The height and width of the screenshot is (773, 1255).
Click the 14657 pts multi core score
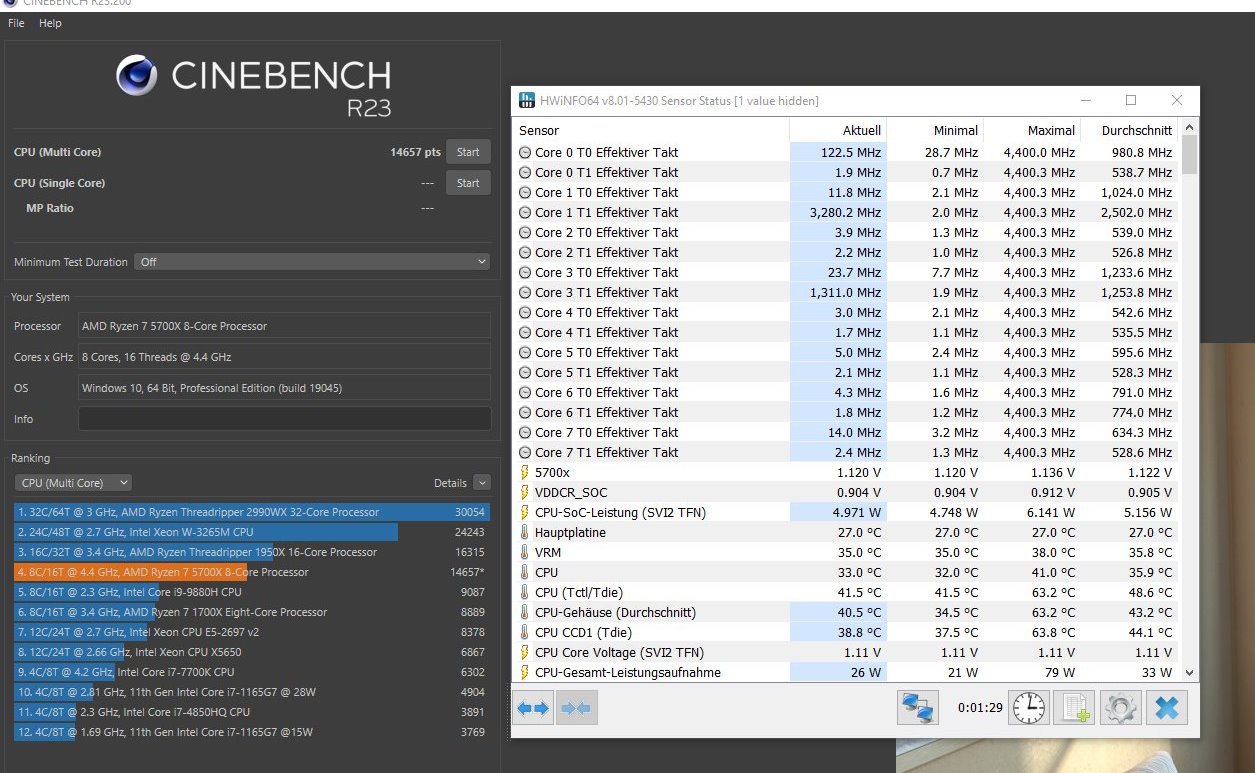point(415,152)
